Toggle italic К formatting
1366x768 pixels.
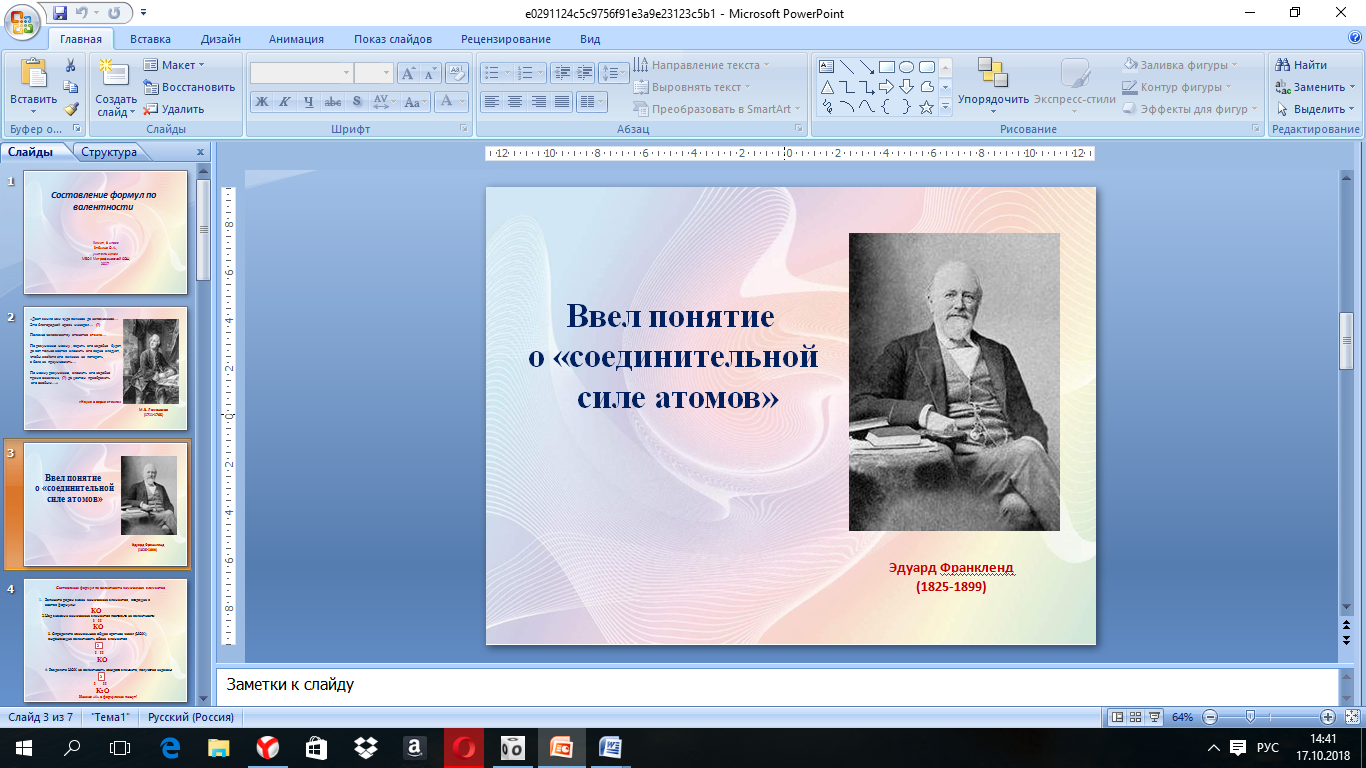285,101
